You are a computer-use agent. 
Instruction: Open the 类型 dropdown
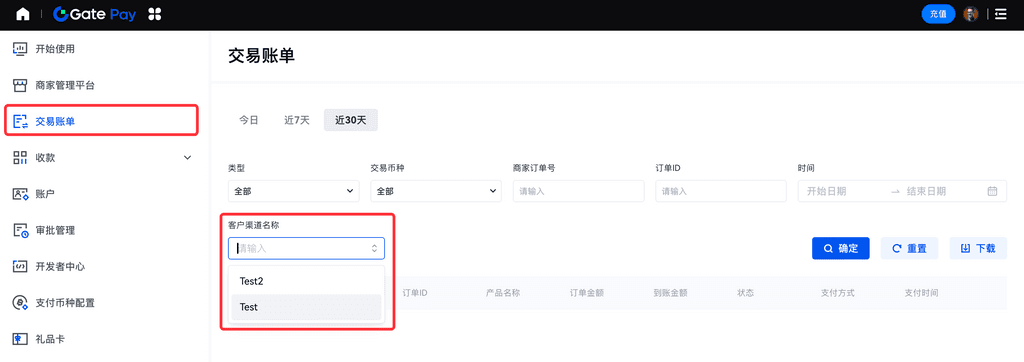294,191
